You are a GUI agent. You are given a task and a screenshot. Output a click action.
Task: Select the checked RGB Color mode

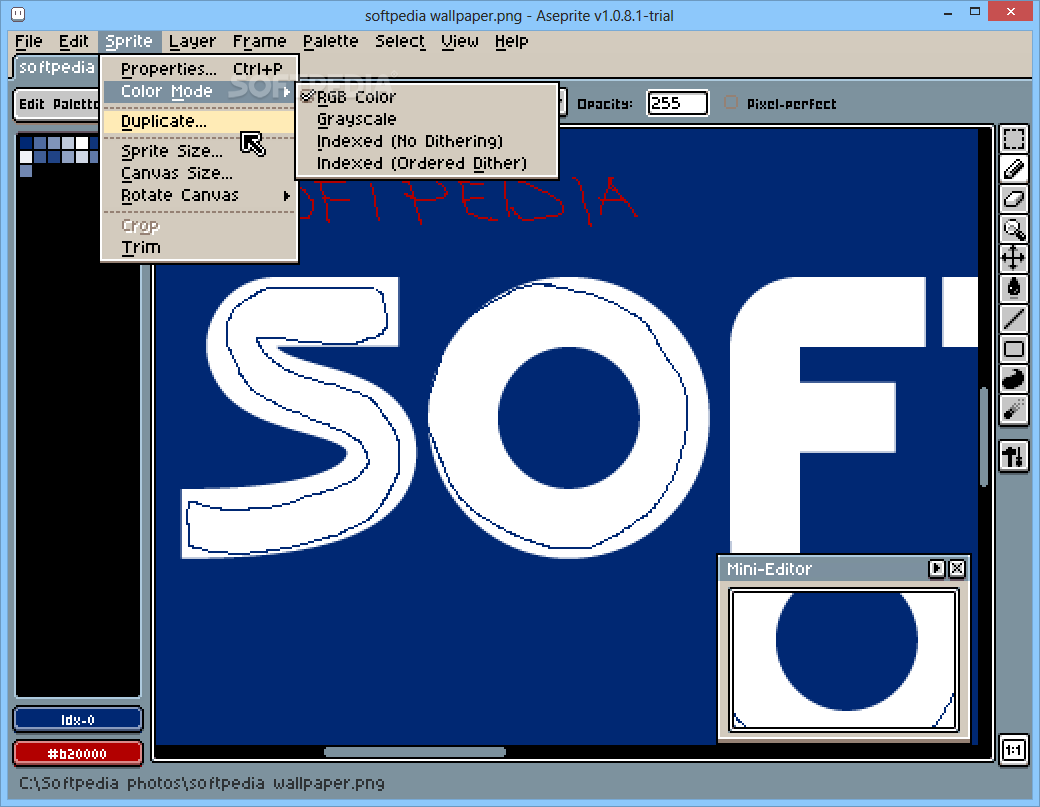(426, 97)
